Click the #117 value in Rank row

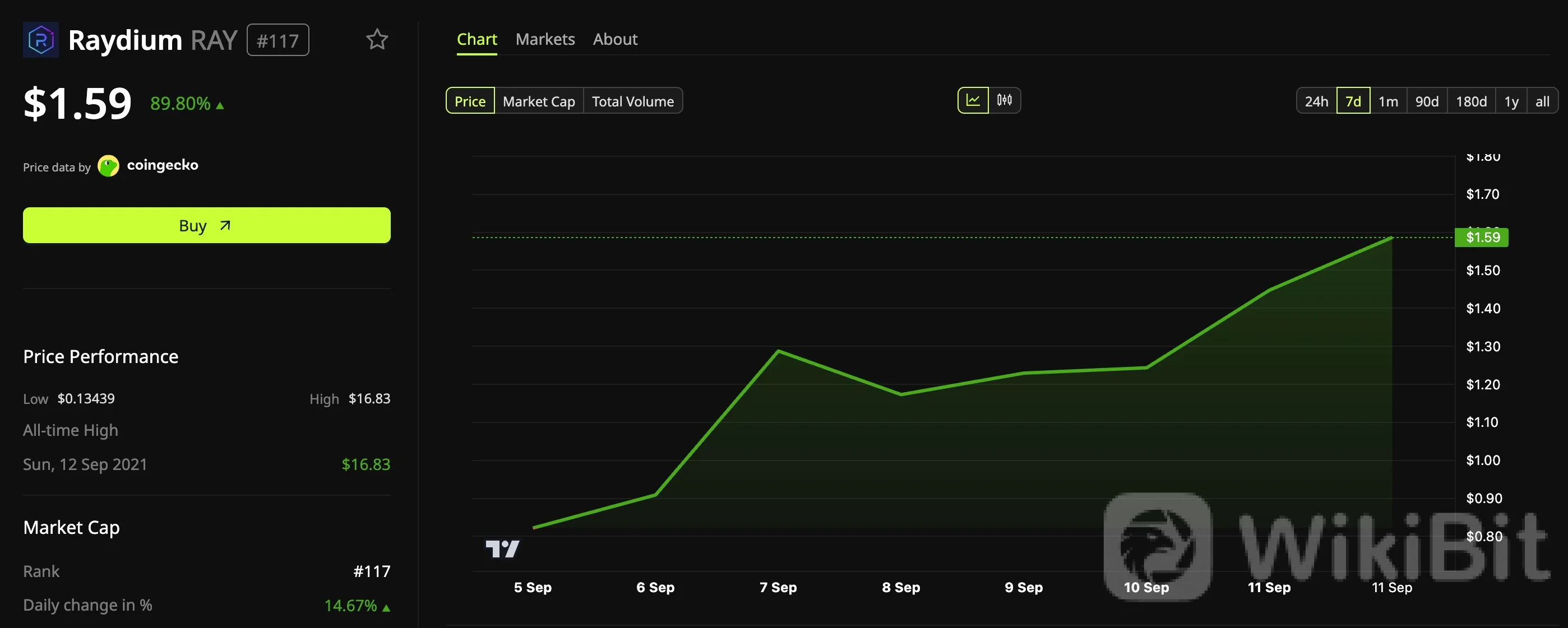[372, 571]
